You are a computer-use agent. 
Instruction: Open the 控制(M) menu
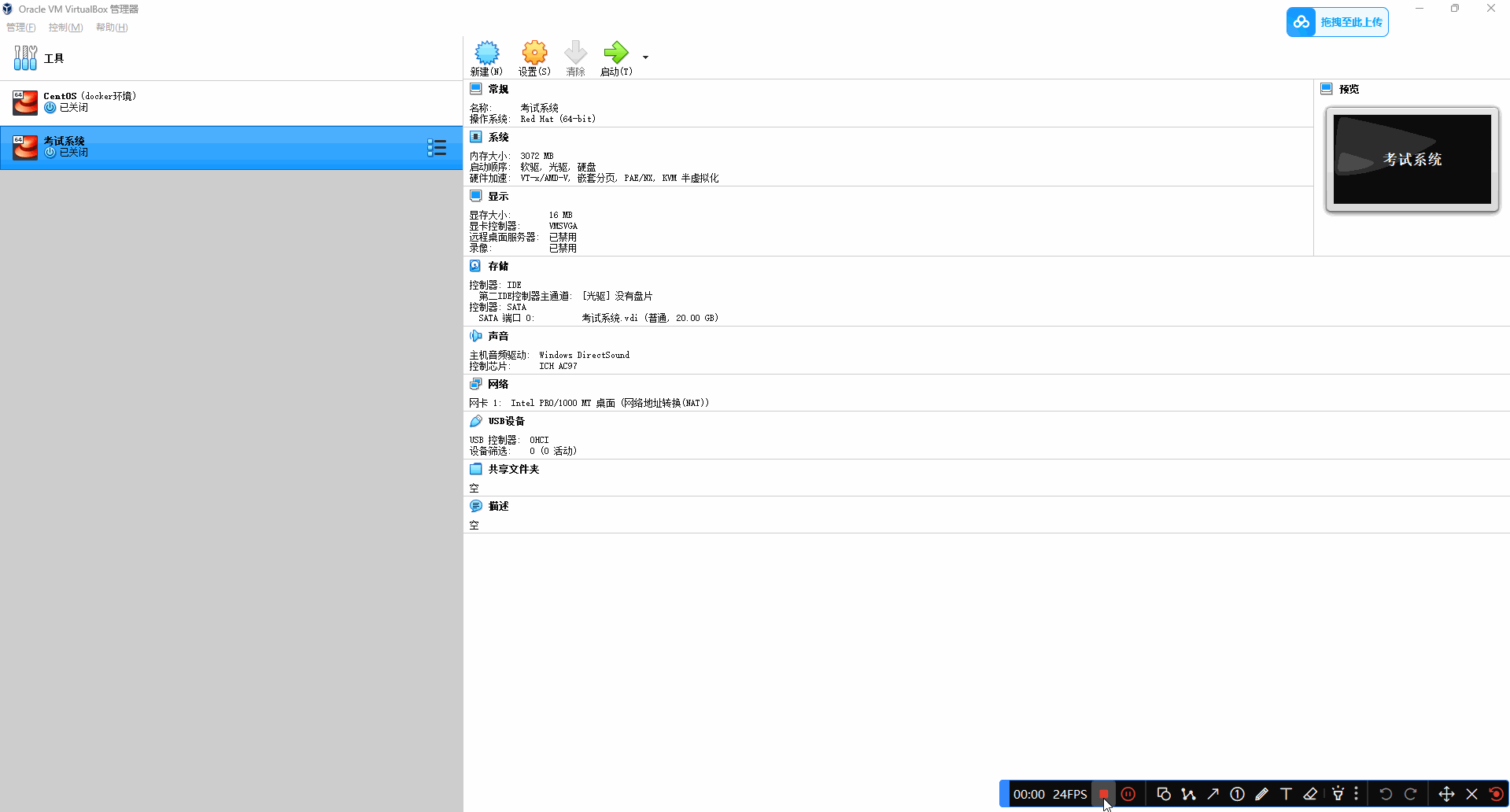tap(66, 28)
